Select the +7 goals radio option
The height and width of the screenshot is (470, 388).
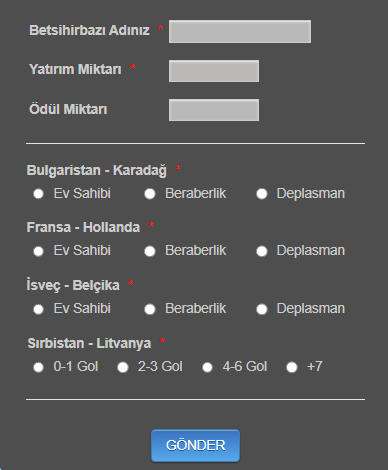click(x=292, y=367)
